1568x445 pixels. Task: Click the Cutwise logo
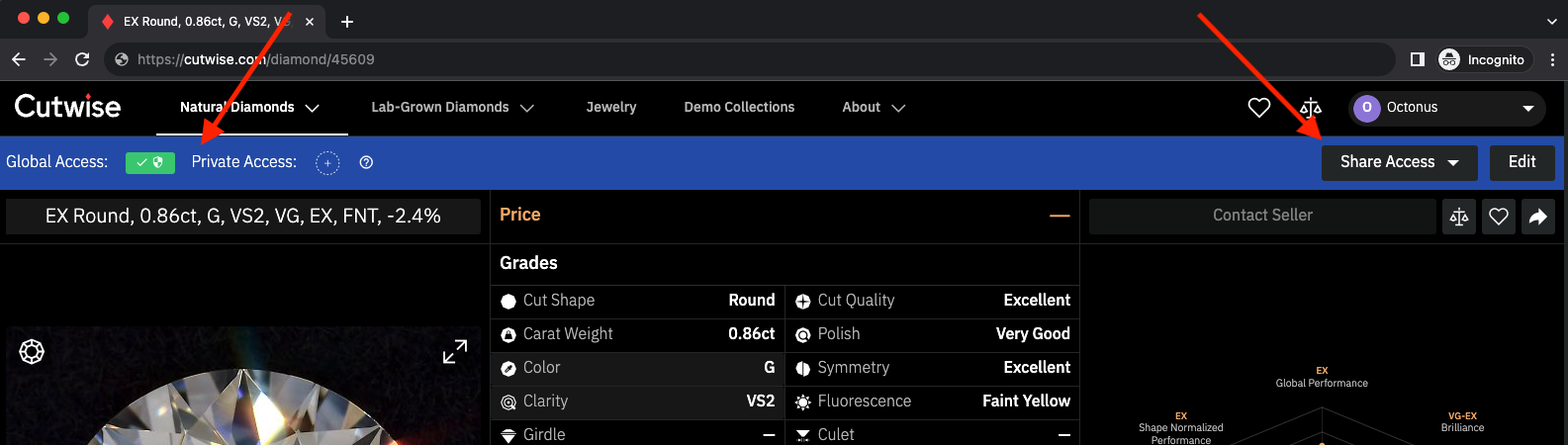pos(67,107)
